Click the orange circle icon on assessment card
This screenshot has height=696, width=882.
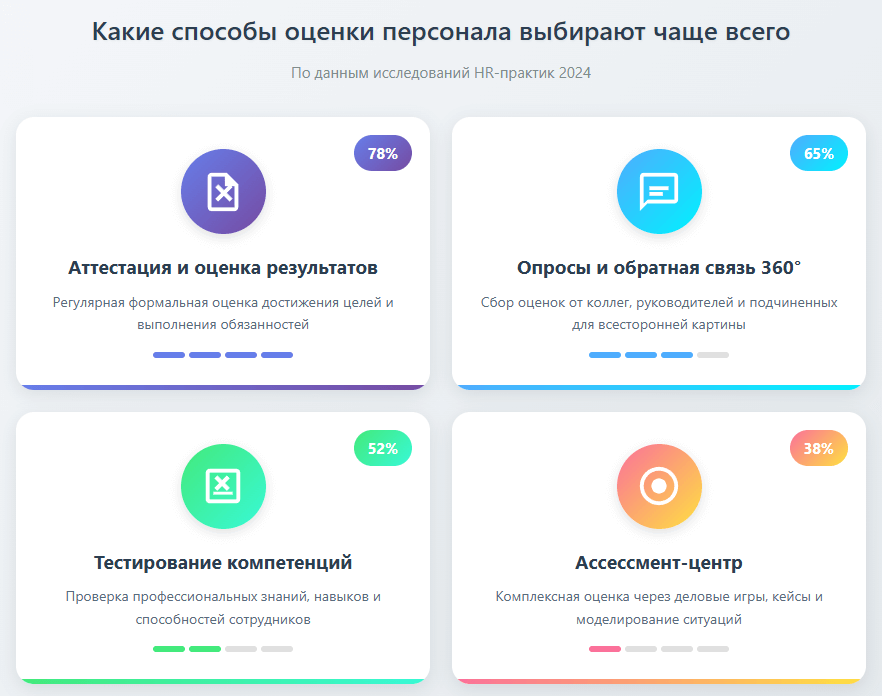[659, 486]
